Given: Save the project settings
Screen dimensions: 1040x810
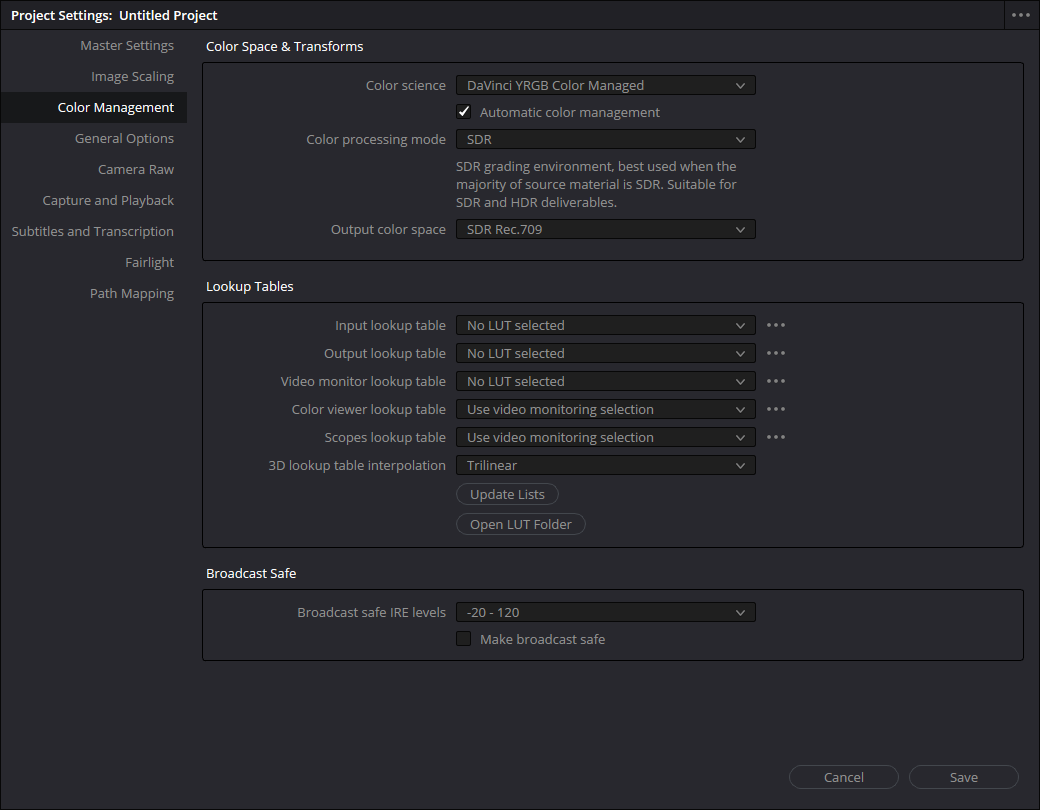Looking at the screenshot, I should [x=963, y=777].
